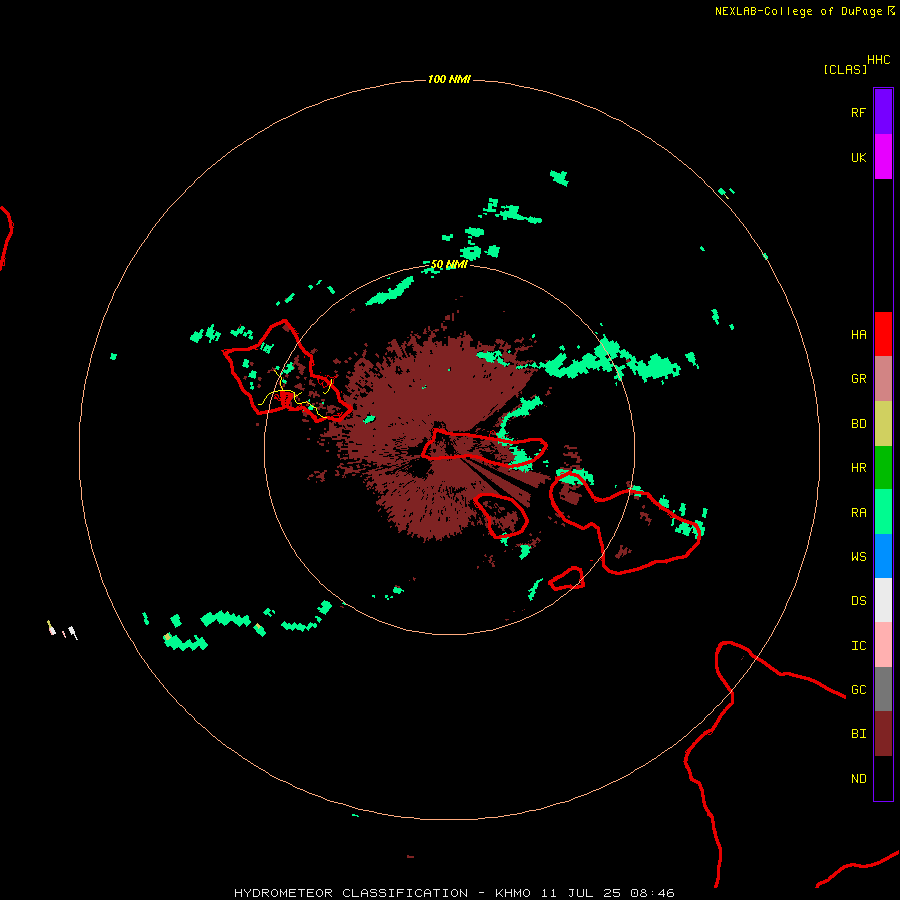Click the BI brown legend color
900x900 pixels.
pyautogui.click(x=883, y=734)
